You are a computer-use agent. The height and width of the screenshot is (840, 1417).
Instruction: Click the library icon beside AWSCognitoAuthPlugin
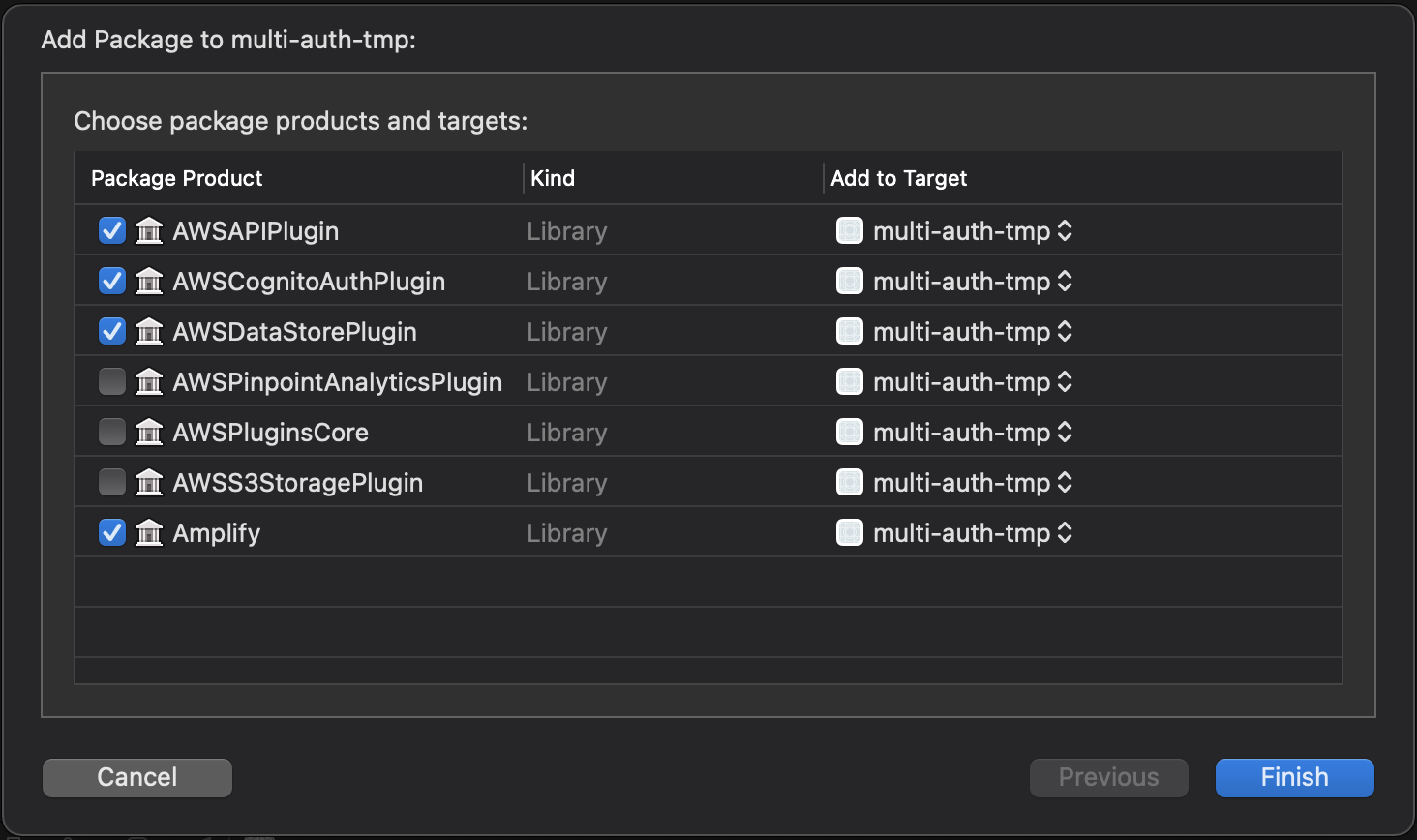point(149,281)
